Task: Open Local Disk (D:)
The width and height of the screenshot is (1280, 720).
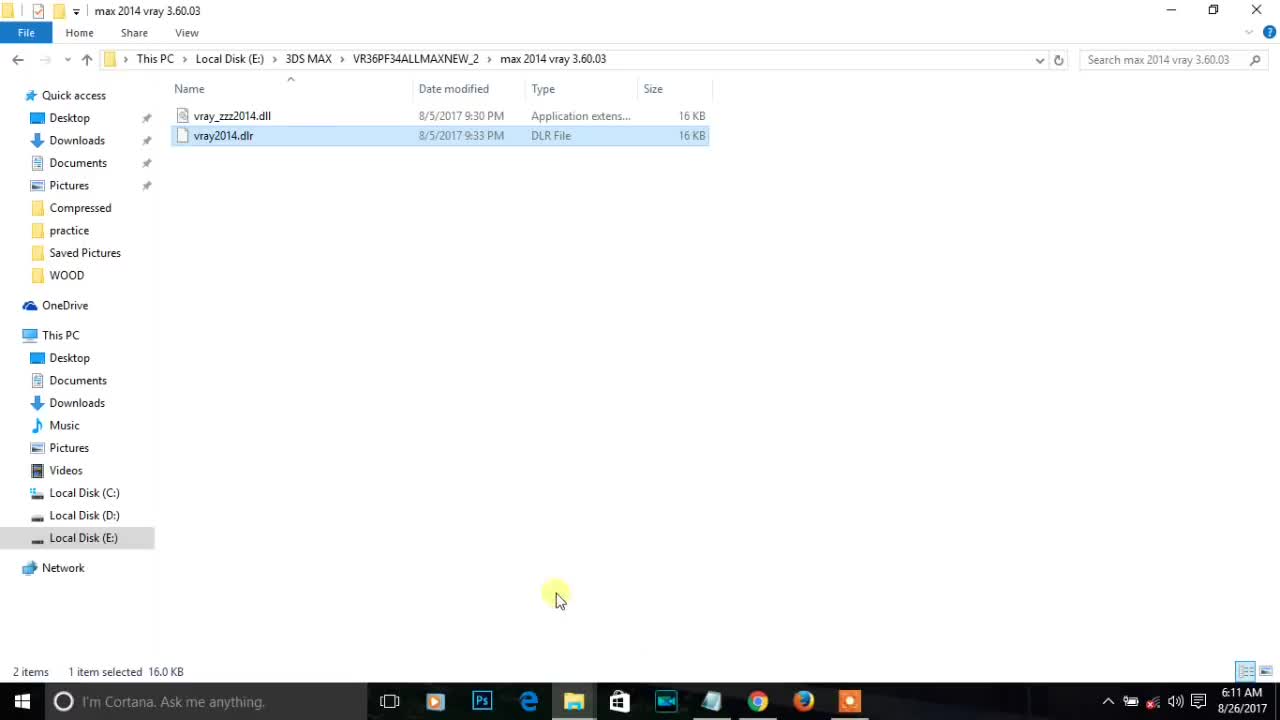Action: pyautogui.click(x=84, y=515)
